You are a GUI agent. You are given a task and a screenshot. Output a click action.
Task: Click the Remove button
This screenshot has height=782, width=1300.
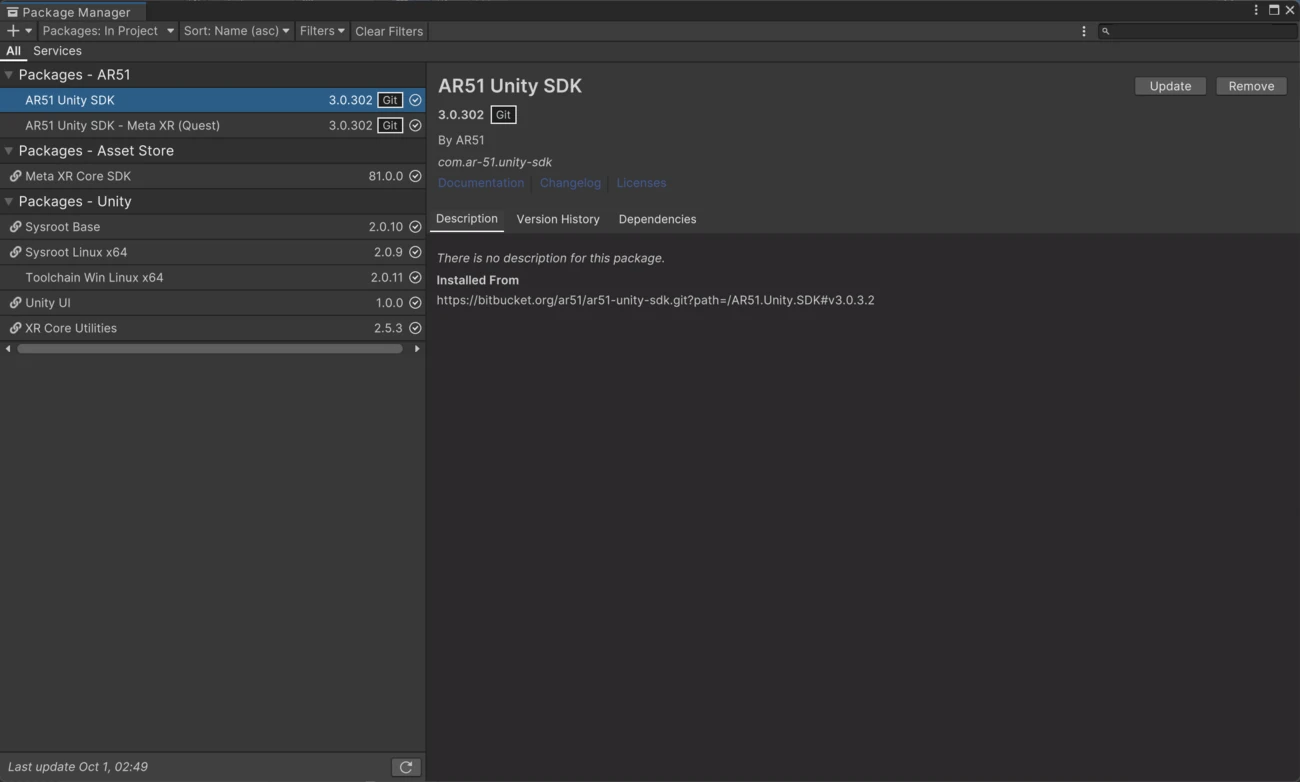pyautogui.click(x=1251, y=86)
